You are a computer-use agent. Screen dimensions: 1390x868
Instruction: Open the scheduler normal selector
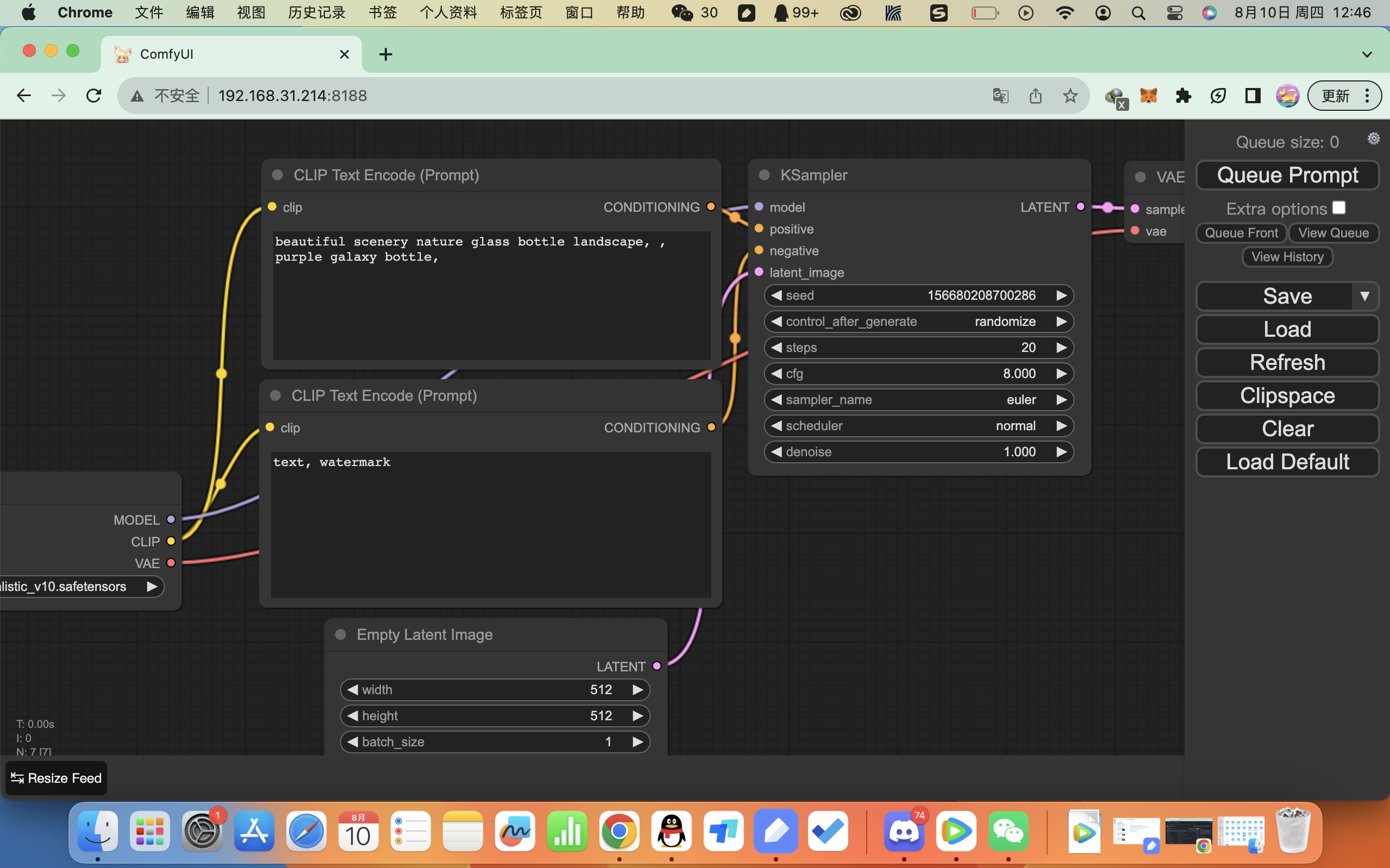(919, 426)
